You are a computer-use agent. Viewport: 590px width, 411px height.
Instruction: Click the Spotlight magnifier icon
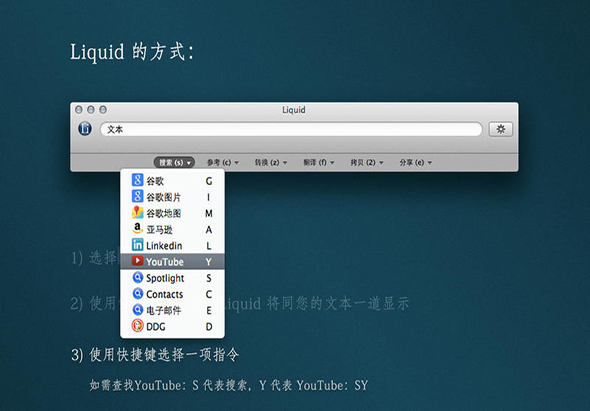(138, 277)
